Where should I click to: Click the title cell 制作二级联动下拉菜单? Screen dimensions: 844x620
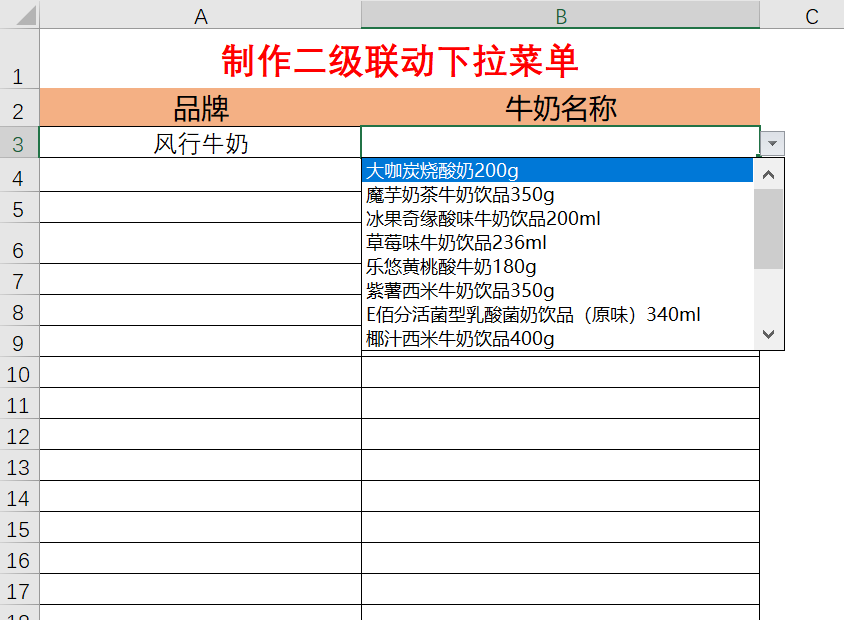pyautogui.click(x=399, y=59)
